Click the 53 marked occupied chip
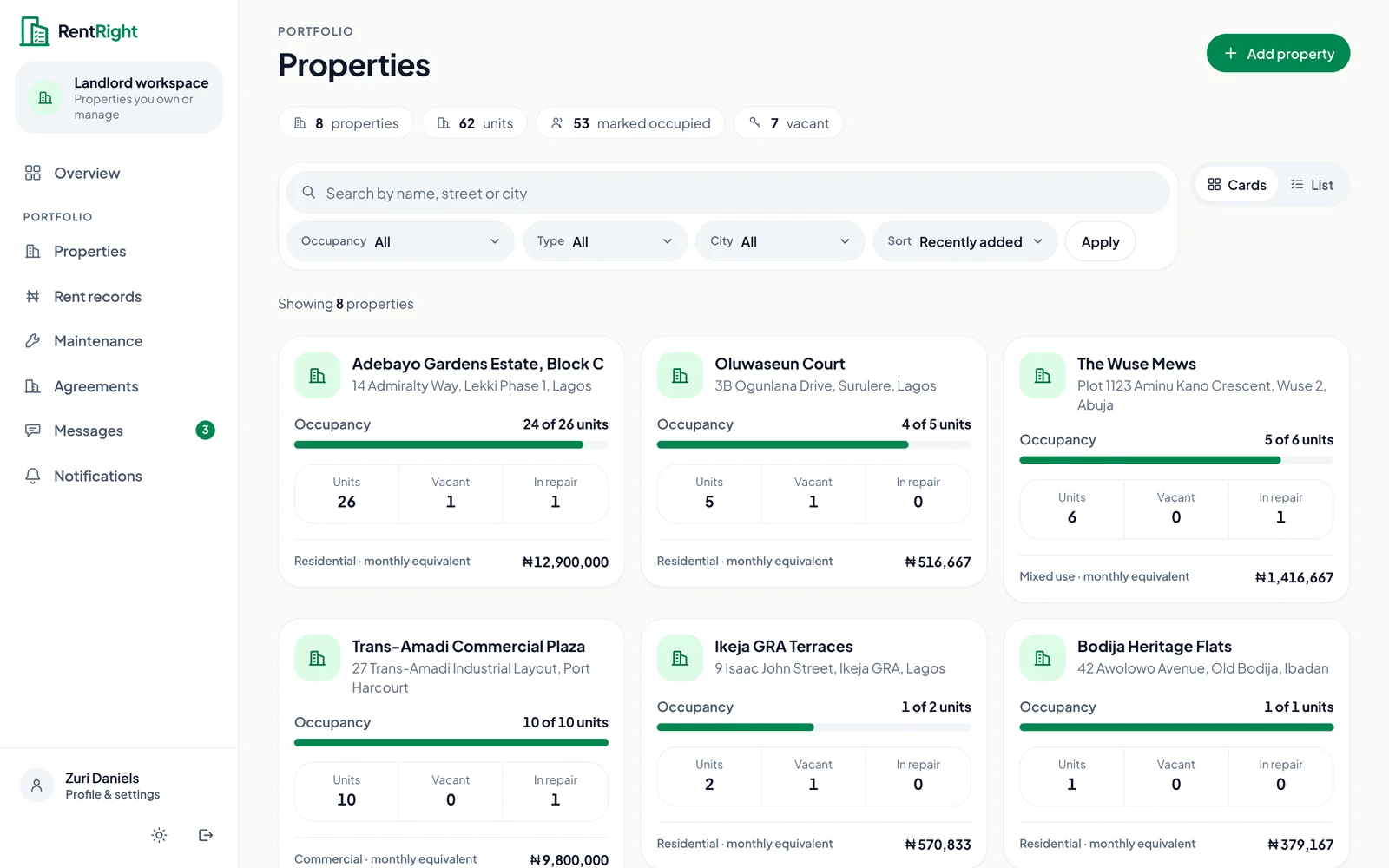The width and height of the screenshot is (1389, 868). 630,123
